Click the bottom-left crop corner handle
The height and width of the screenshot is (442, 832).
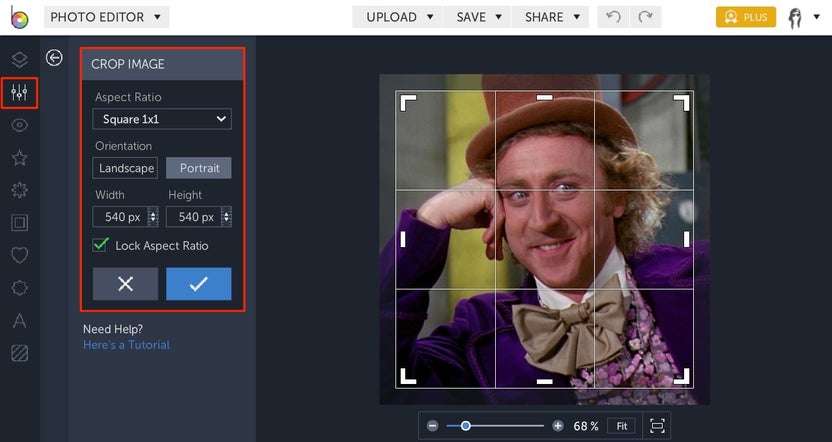pyautogui.click(x=408, y=376)
